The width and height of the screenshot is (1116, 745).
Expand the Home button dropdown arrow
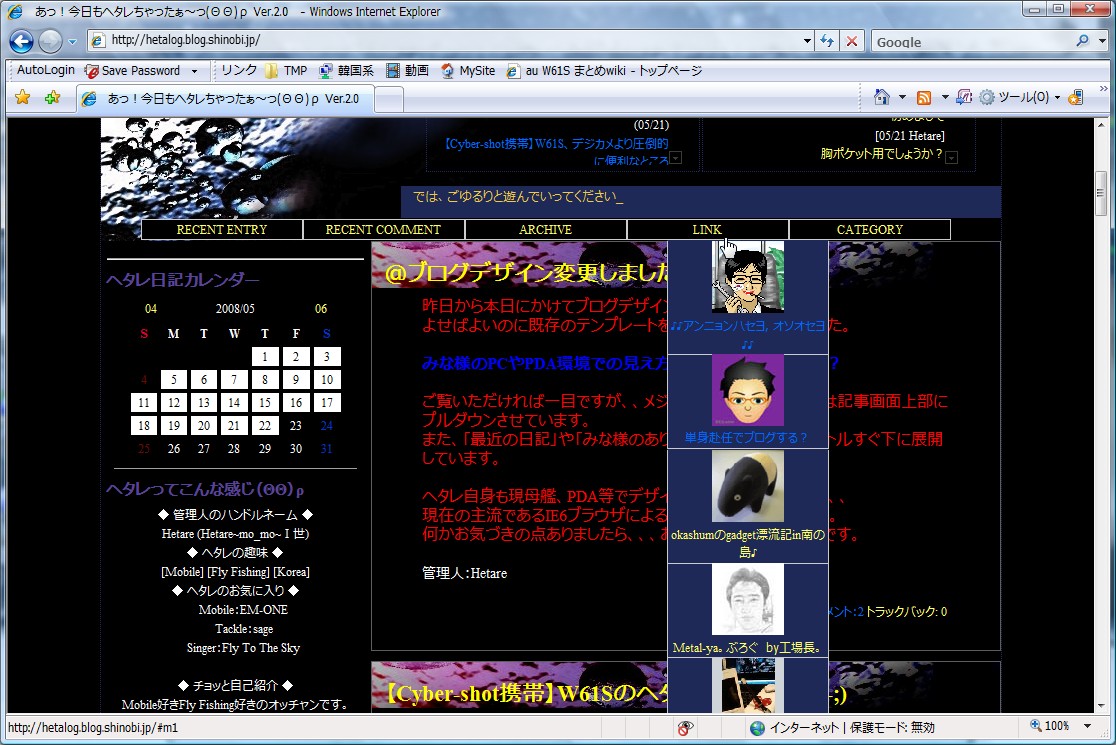[x=902, y=97]
